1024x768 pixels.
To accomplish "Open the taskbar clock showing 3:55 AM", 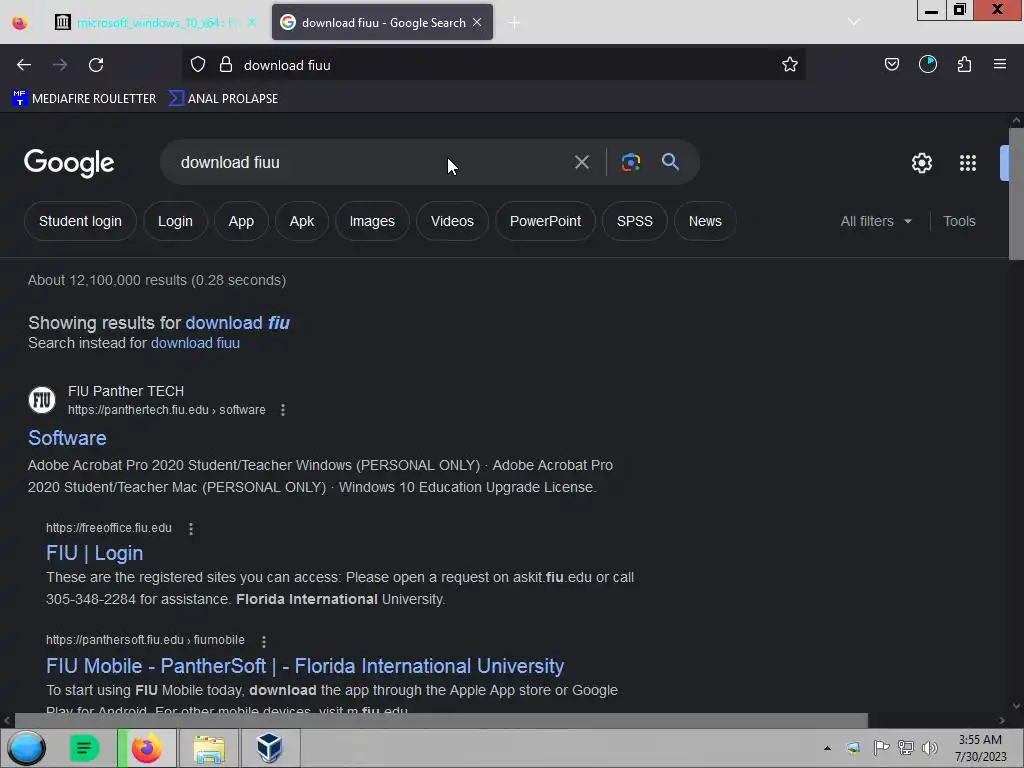I will [980, 748].
